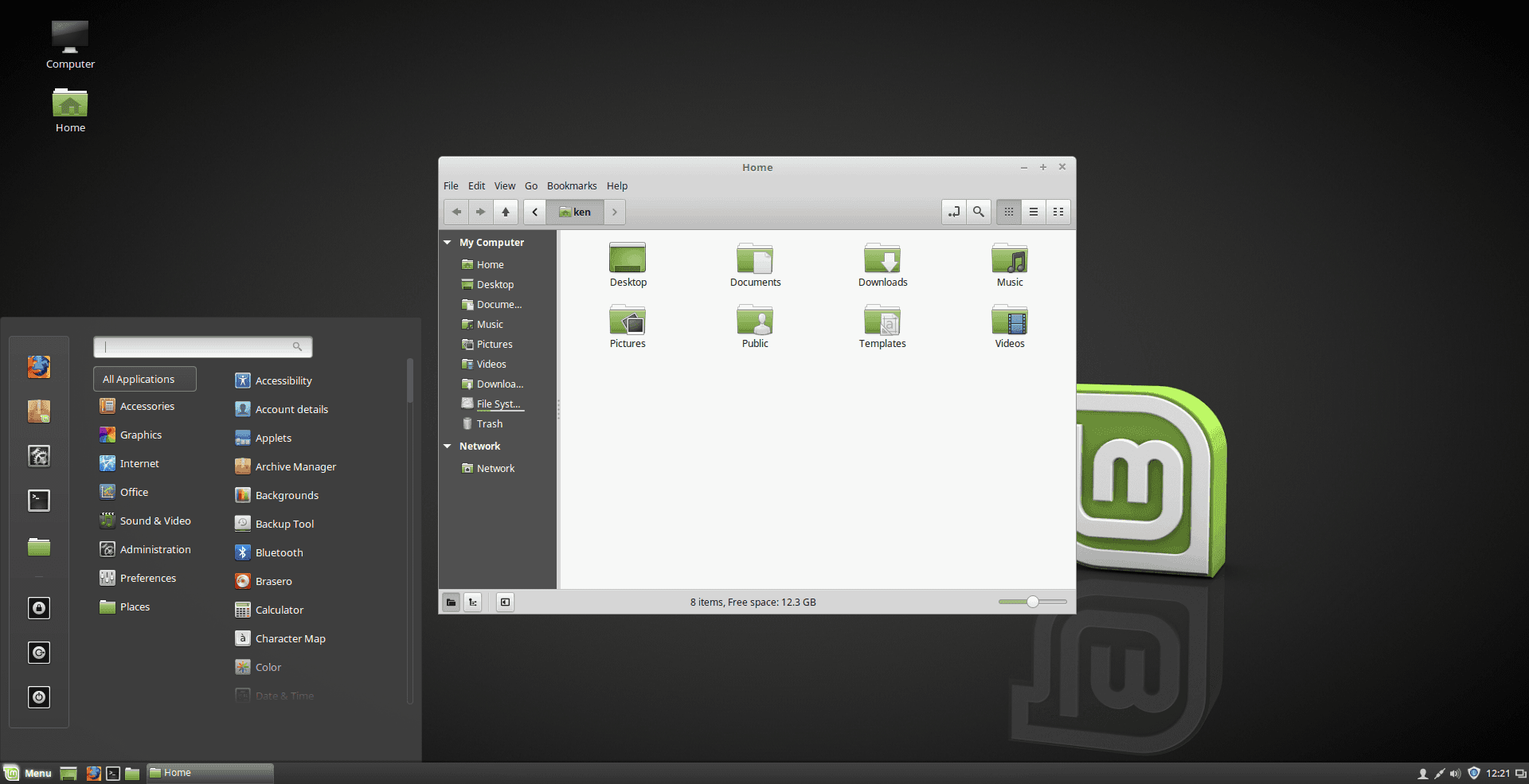Launch Firefox from menu favorites
1529x784 pixels.
point(39,366)
